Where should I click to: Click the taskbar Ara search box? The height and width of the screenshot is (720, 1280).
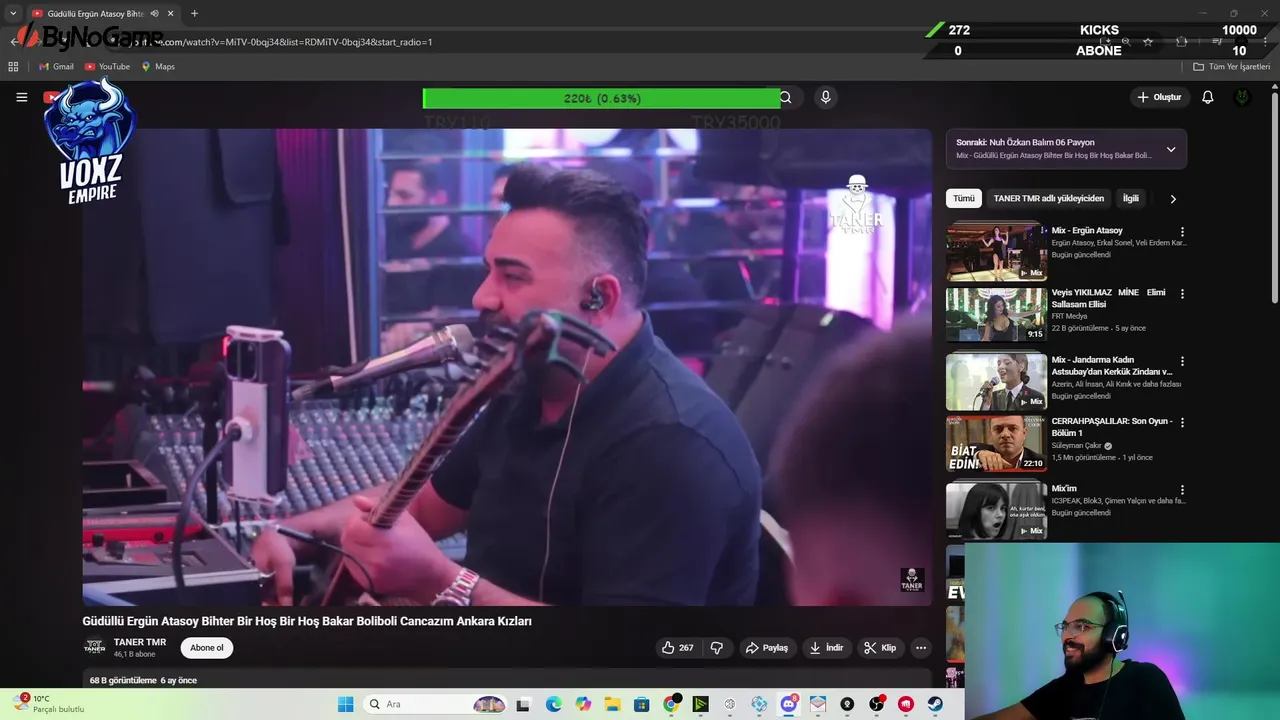coord(437,704)
